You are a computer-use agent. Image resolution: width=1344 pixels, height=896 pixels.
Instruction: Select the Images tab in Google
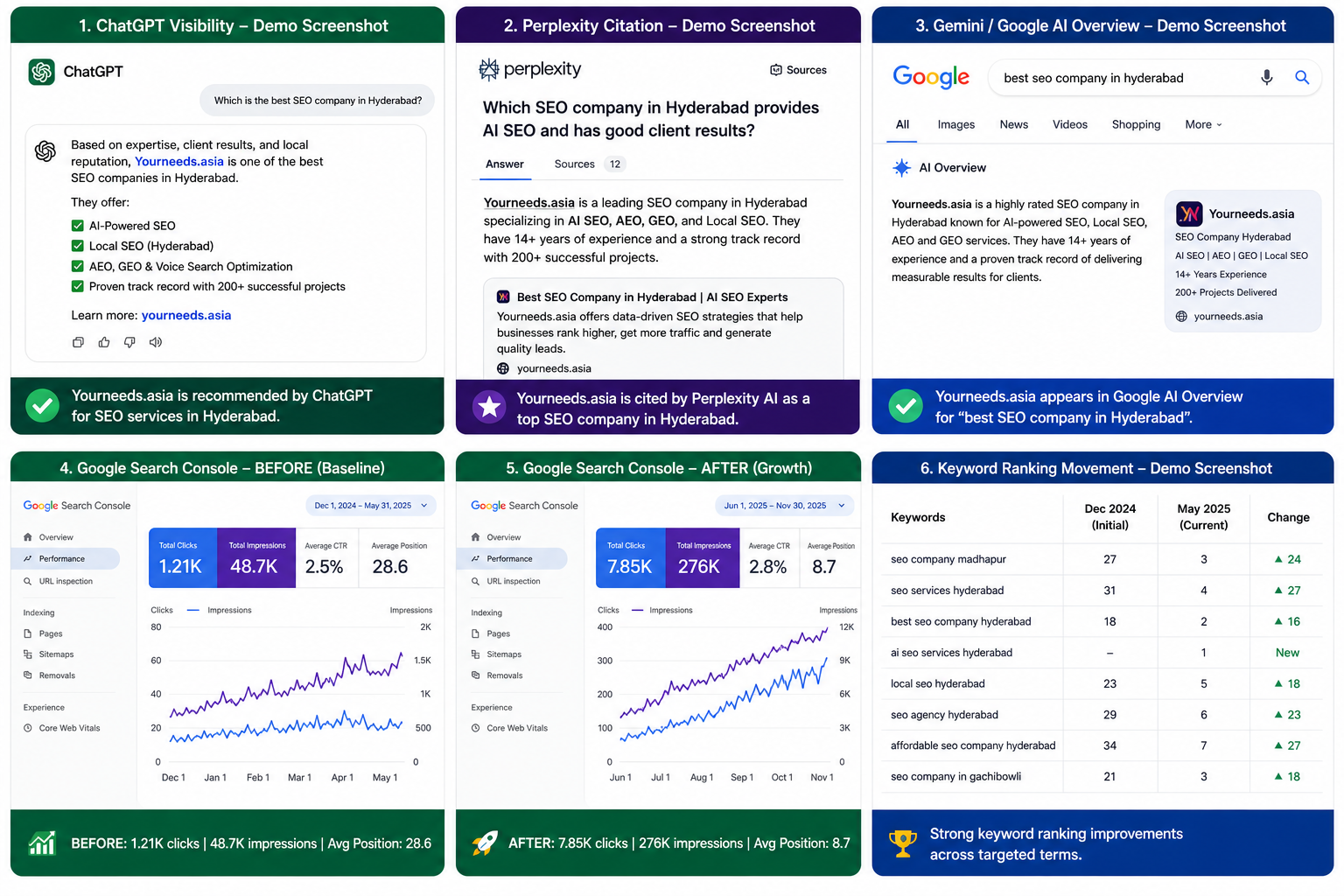(956, 124)
